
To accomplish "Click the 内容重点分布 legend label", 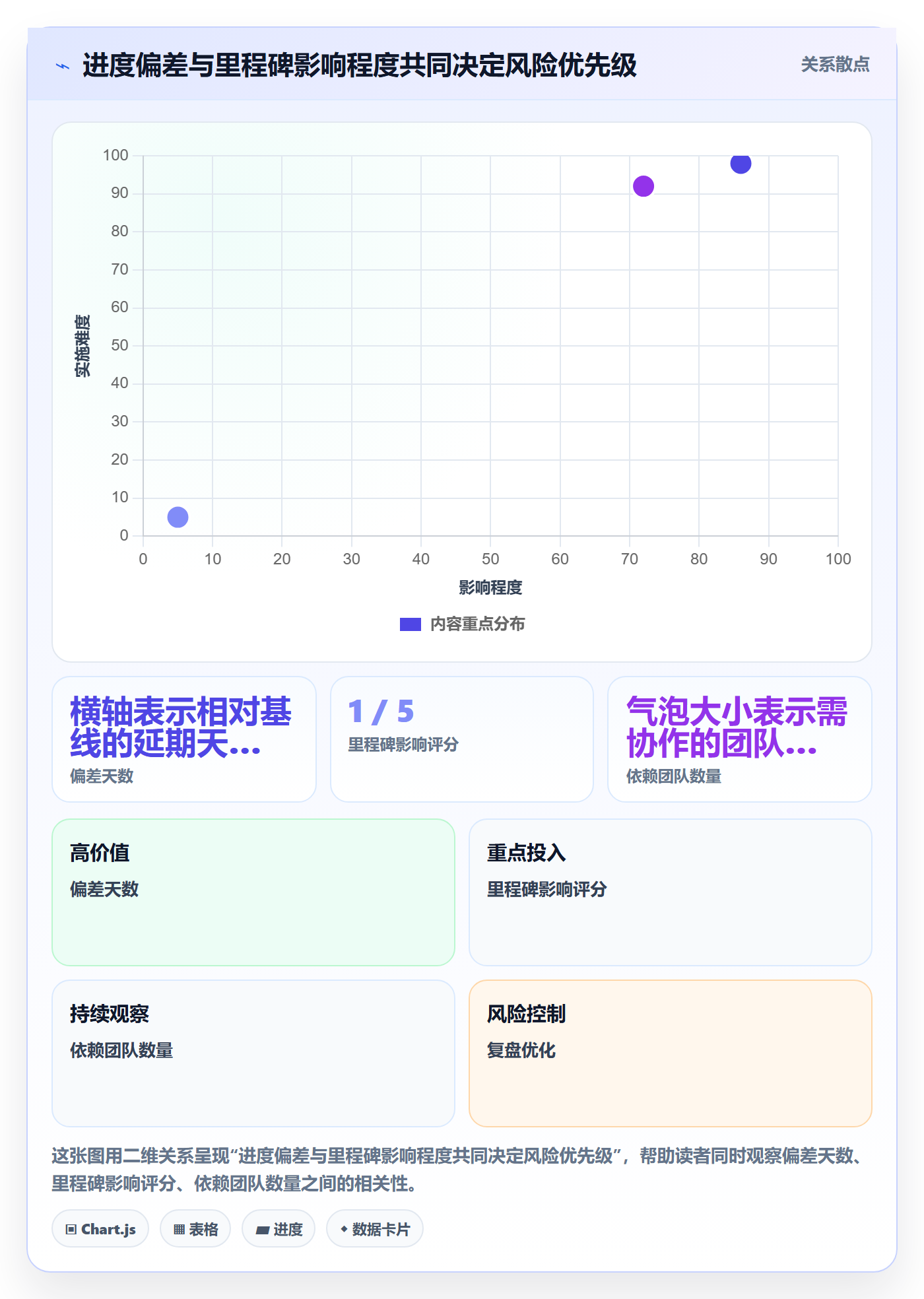I will point(477,624).
